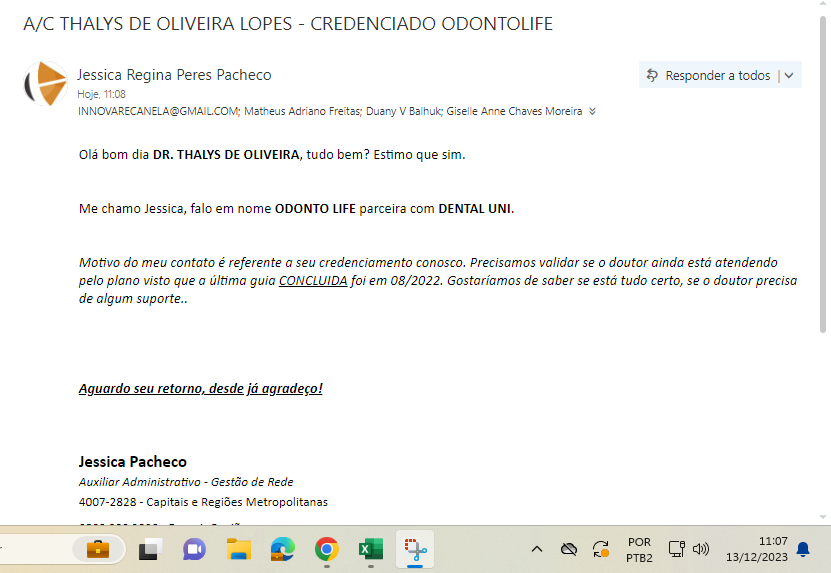Expand the recipients list chevron
This screenshot has width=831, height=573.
(593, 111)
